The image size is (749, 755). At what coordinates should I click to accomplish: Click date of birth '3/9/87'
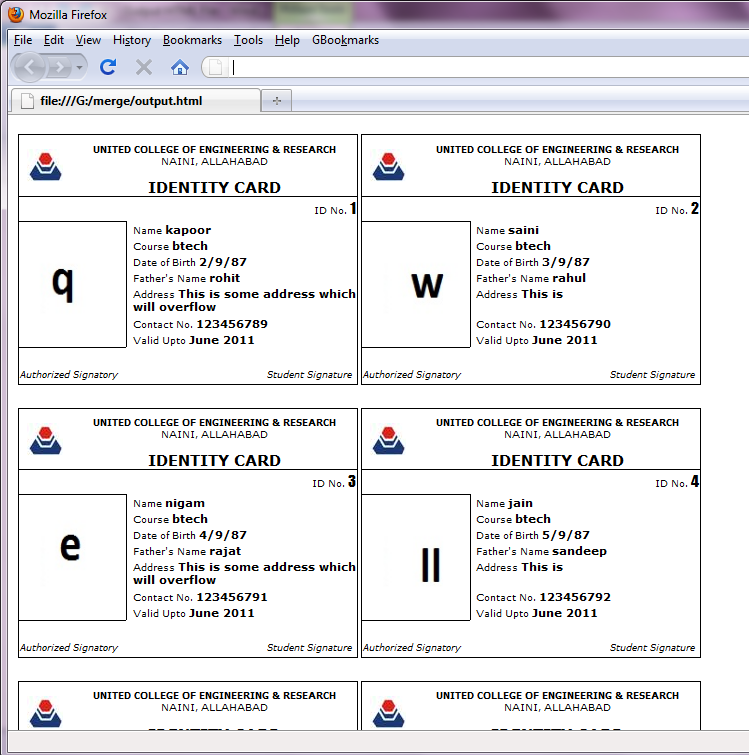tap(566, 262)
